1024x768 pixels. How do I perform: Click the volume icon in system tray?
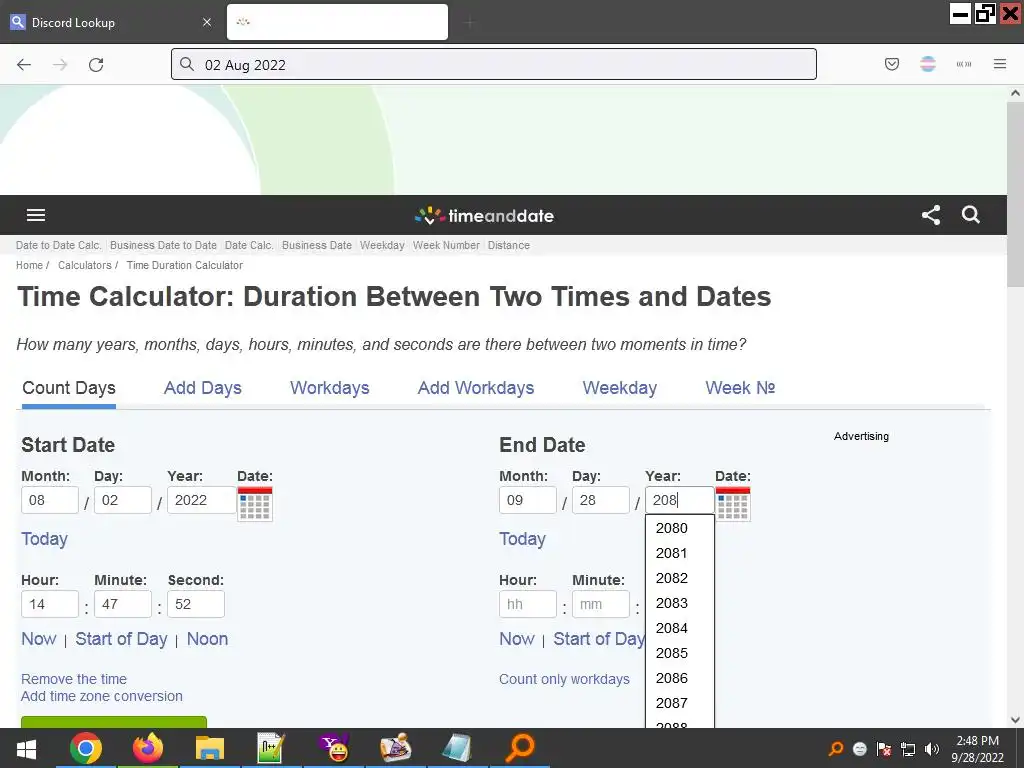pos(932,749)
